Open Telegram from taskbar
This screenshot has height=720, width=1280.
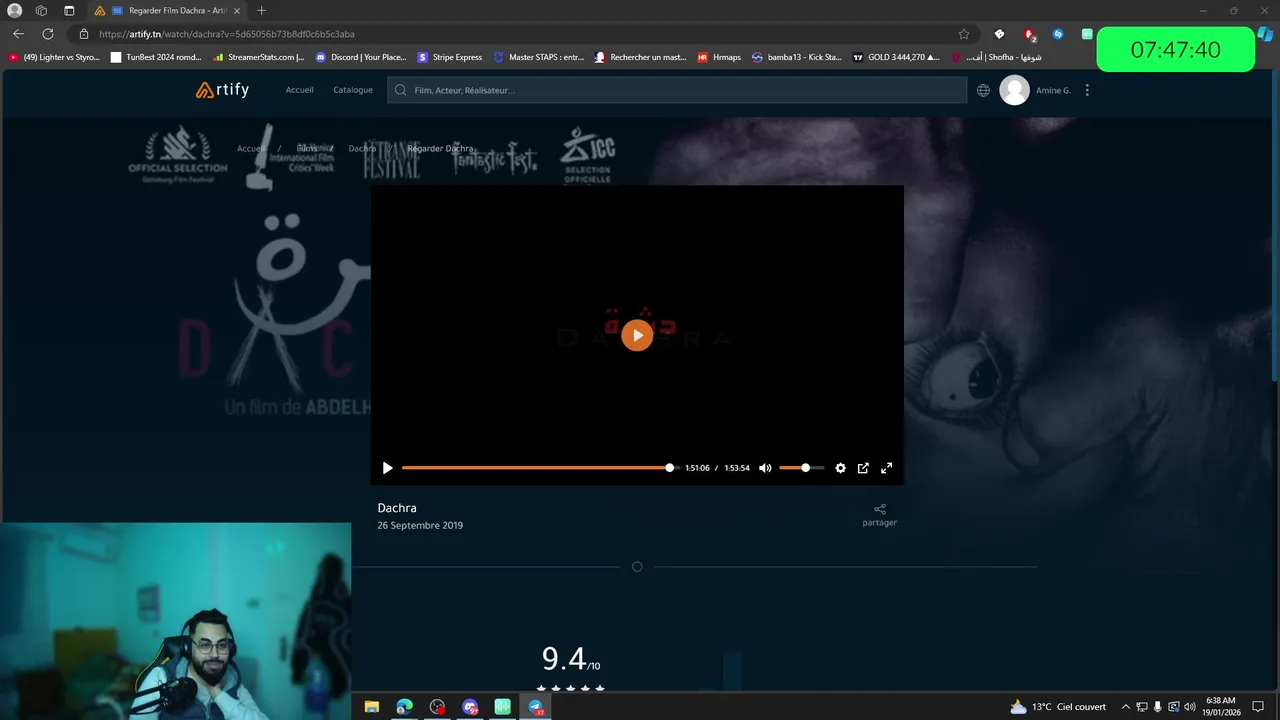coord(536,707)
